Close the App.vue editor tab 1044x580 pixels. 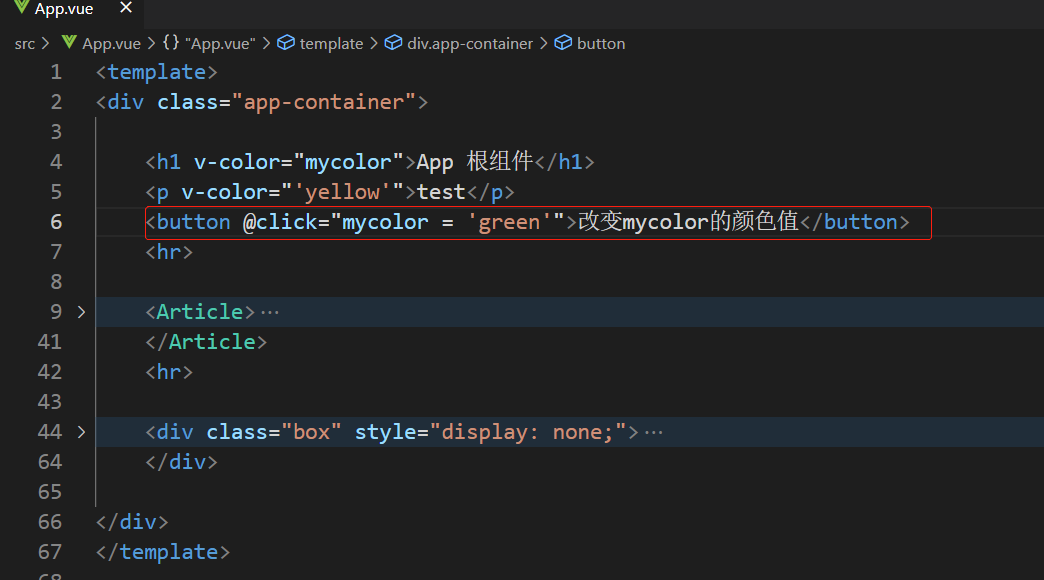pyautogui.click(x=125, y=8)
